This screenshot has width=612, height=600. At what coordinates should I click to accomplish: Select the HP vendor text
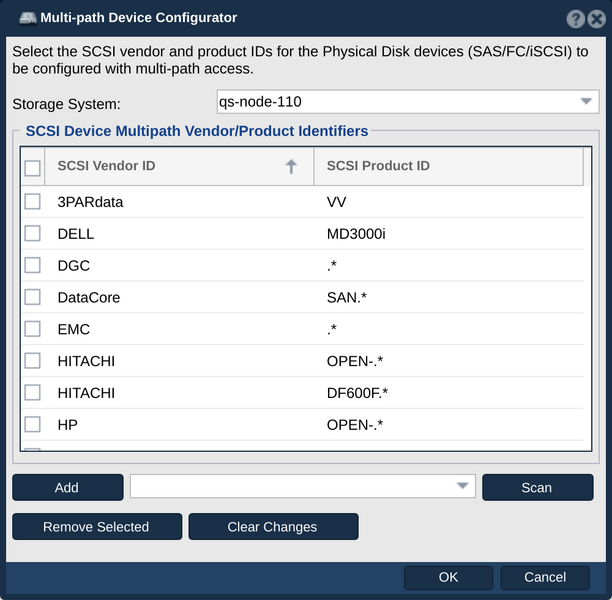68,425
